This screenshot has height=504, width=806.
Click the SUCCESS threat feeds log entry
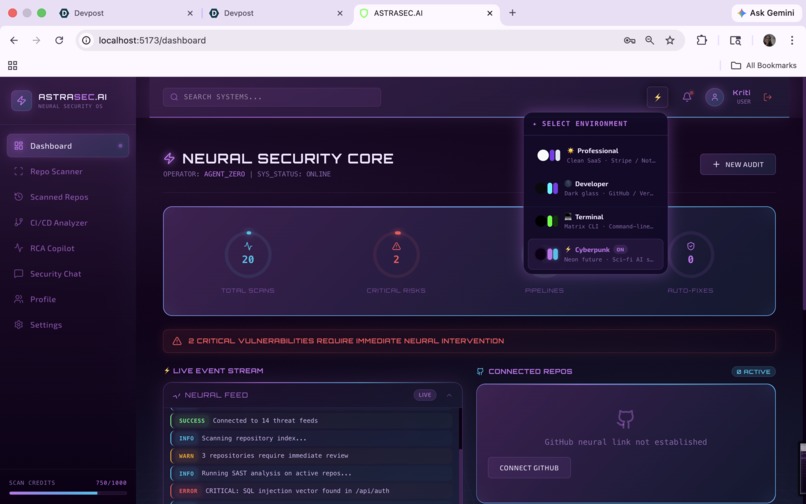[x=312, y=421]
